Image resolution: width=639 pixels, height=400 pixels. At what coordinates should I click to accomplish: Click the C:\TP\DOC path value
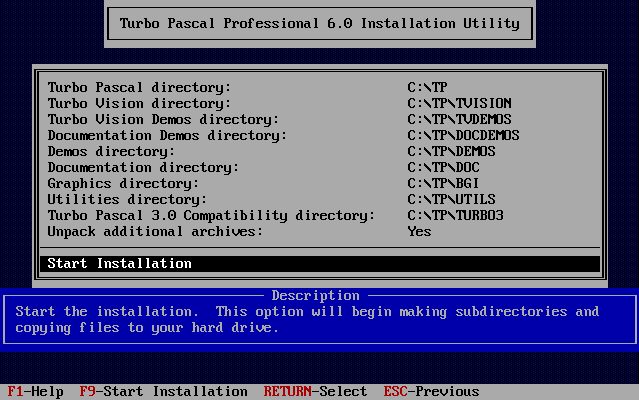tap(443, 167)
